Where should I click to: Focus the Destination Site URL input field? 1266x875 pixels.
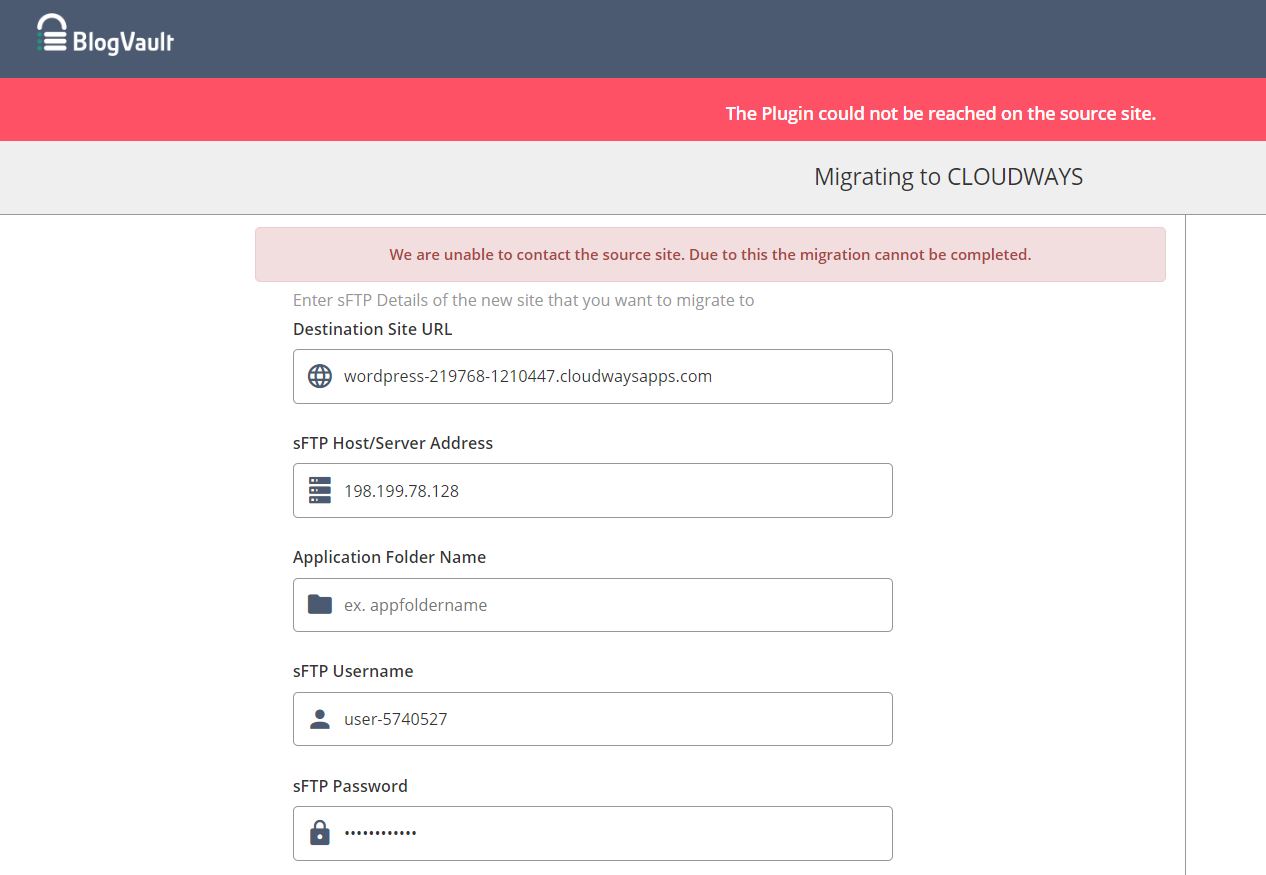click(x=593, y=376)
